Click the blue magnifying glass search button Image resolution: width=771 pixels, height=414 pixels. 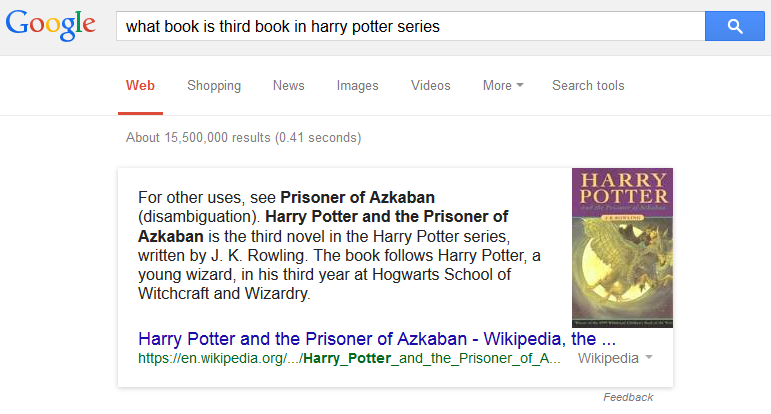pyautogui.click(x=735, y=26)
